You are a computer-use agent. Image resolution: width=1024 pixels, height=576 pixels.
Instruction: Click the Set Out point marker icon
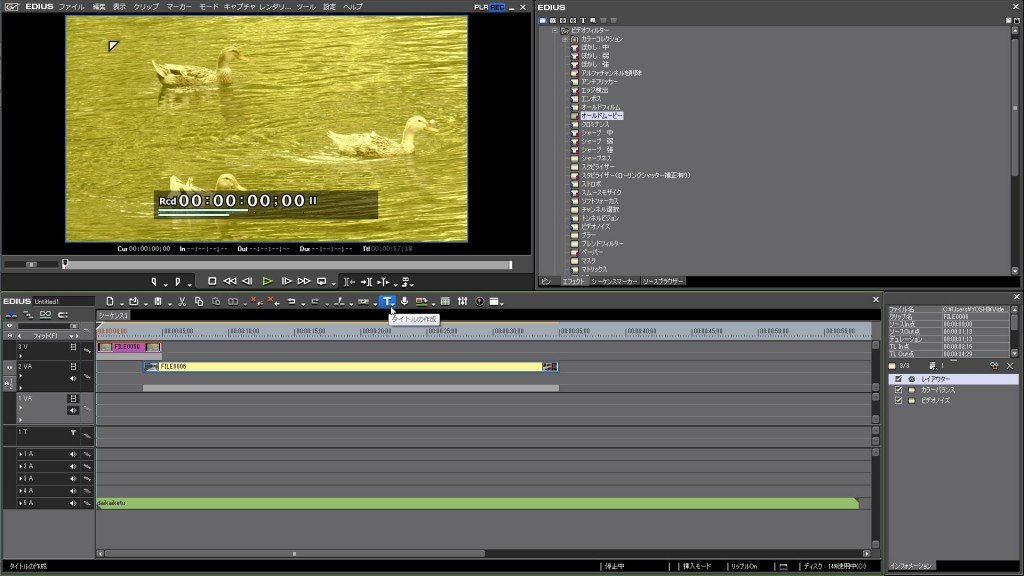[x=178, y=281]
